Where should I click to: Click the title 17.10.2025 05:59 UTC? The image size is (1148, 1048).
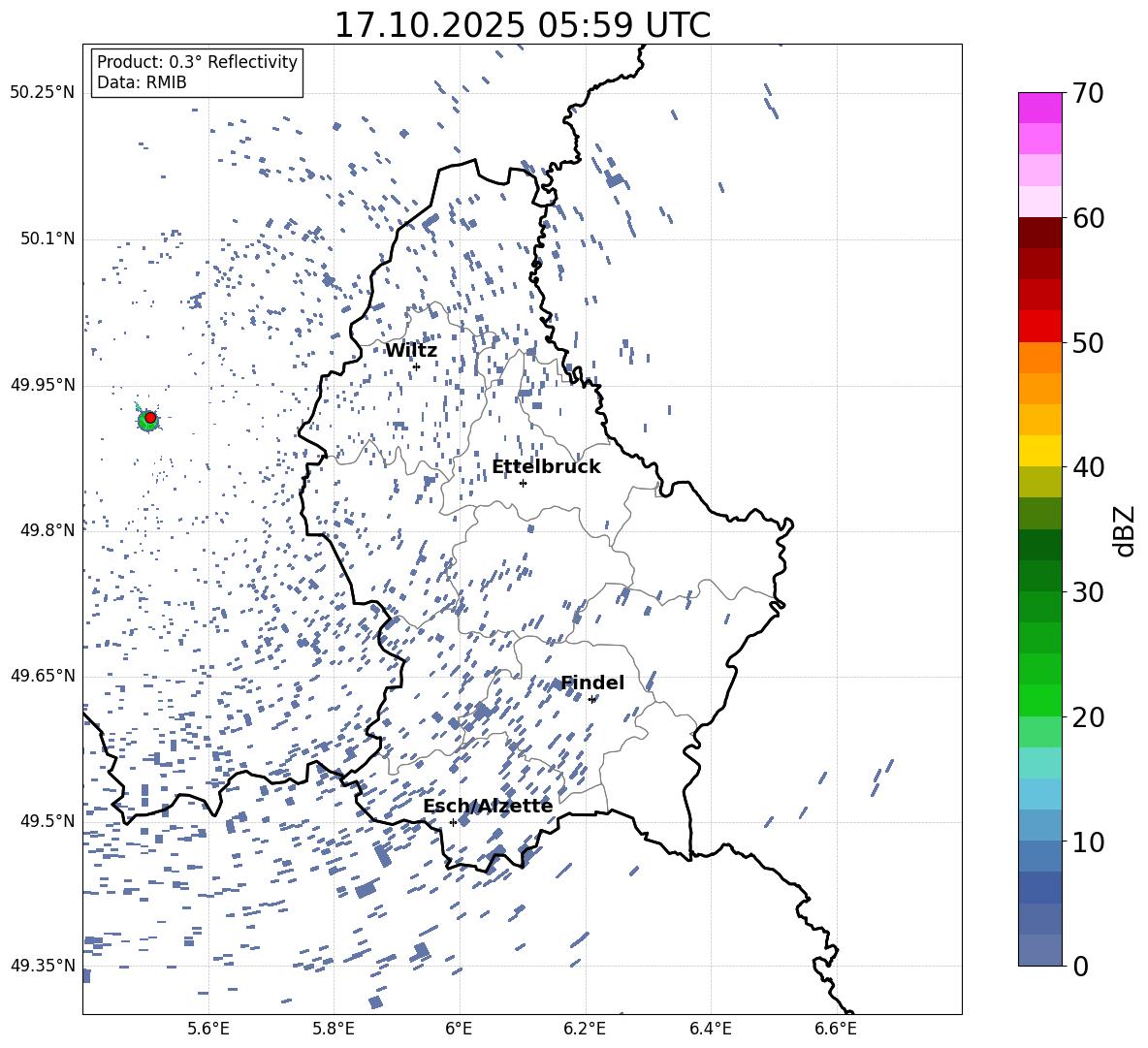[x=523, y=25]
